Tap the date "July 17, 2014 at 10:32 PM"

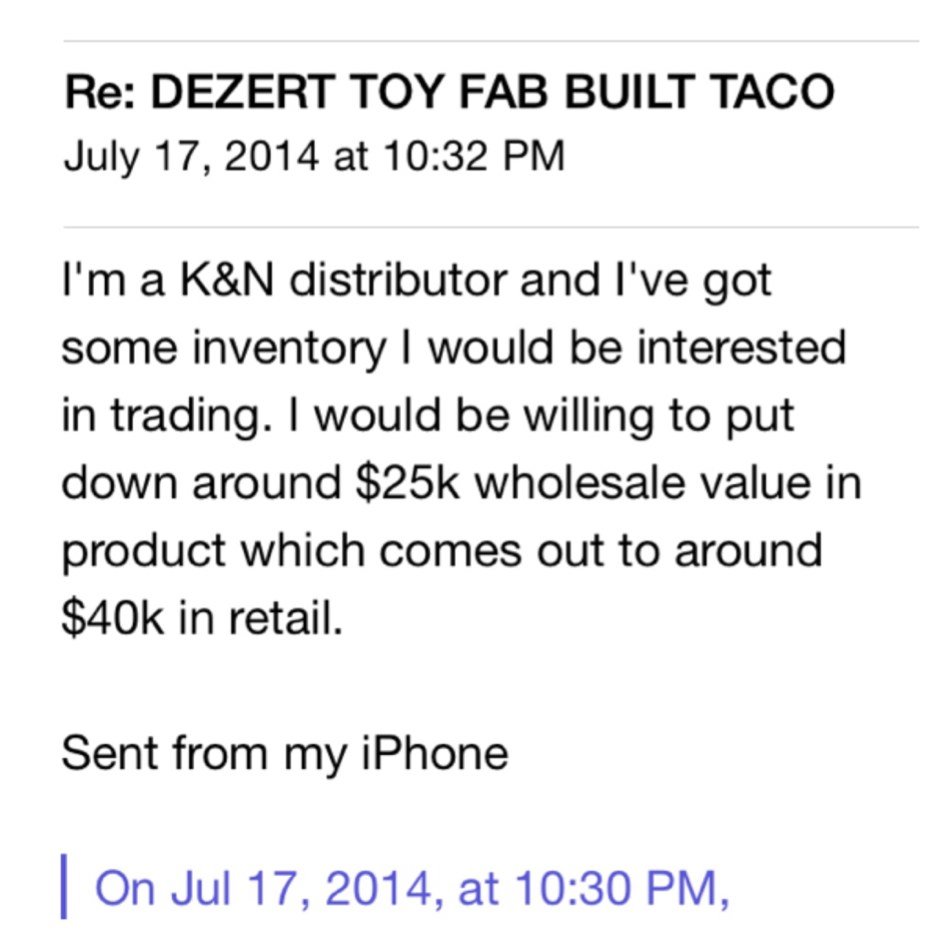click(x=314, y=157)
